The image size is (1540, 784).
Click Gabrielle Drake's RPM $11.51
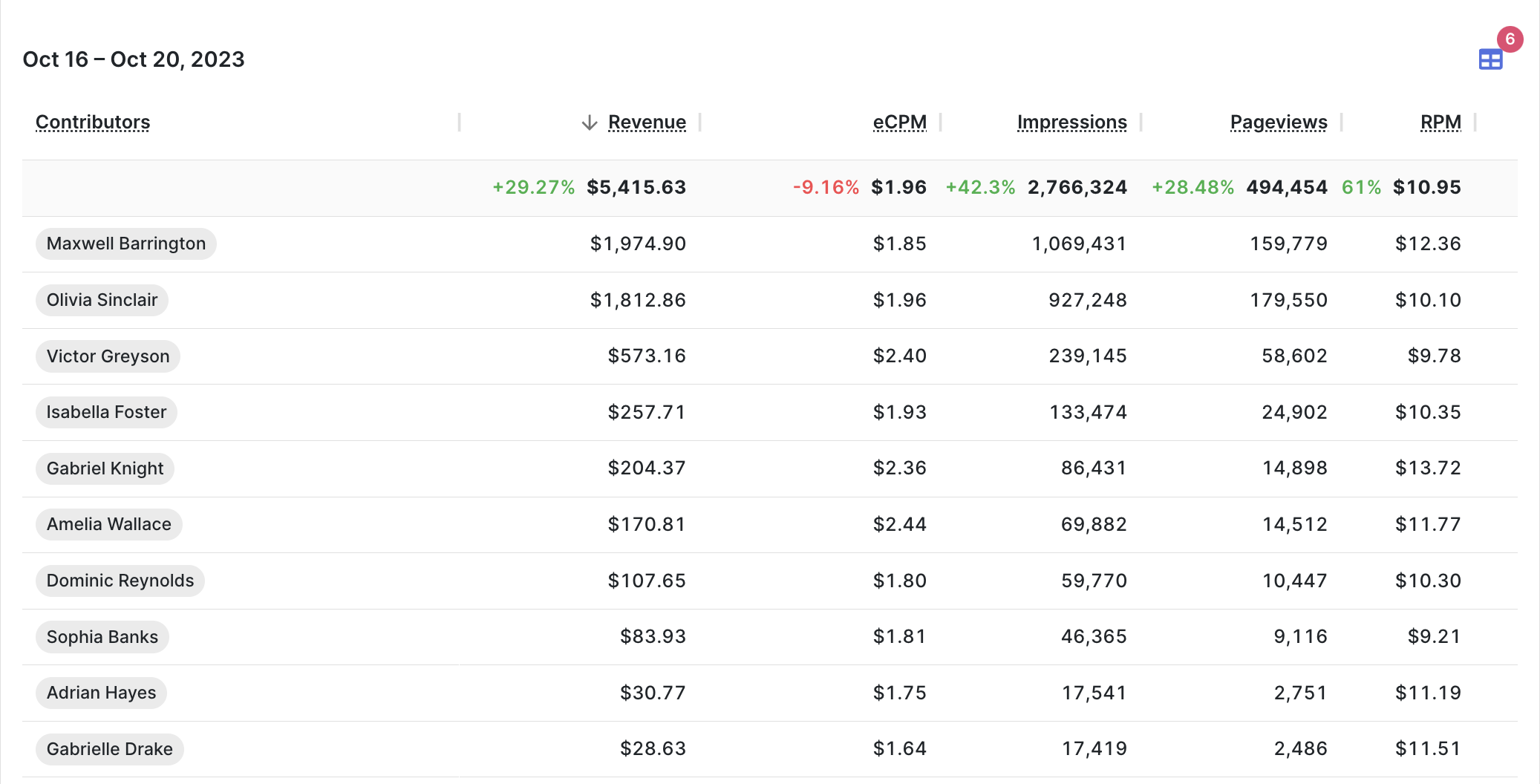[1428, 749]
